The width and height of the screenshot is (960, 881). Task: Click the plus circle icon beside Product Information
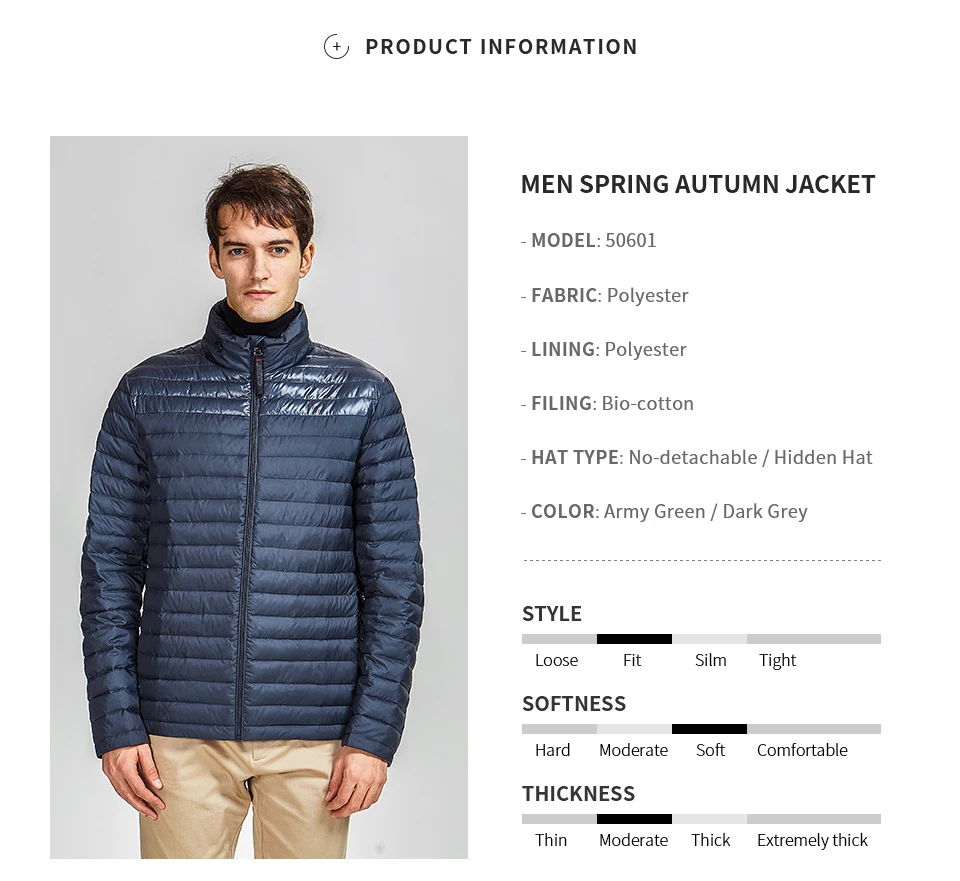tap(336, 47)
